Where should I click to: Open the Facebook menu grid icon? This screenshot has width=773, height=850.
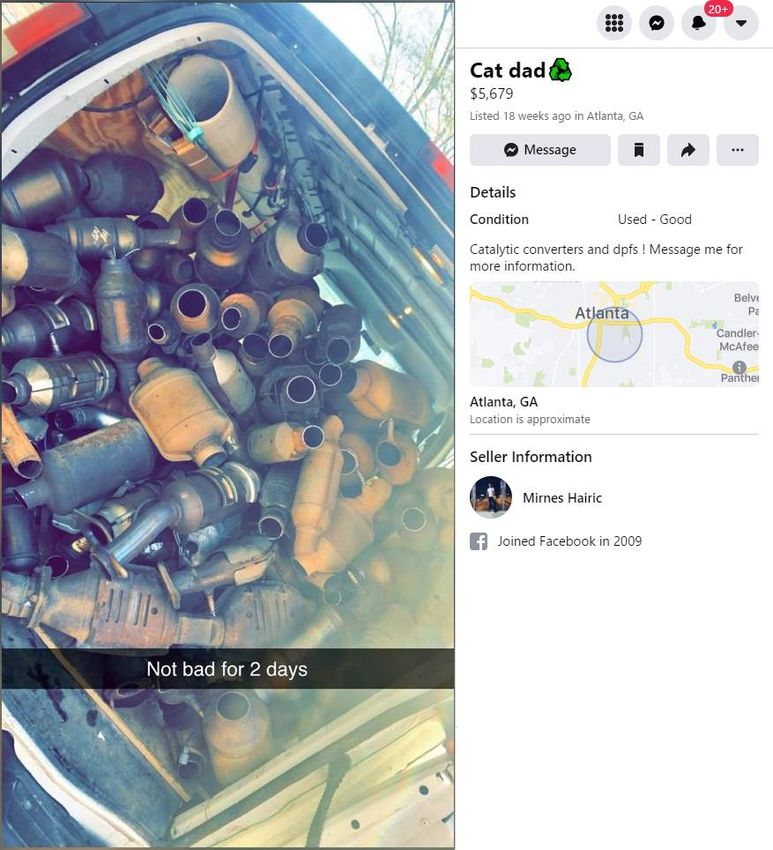point(614,23)
